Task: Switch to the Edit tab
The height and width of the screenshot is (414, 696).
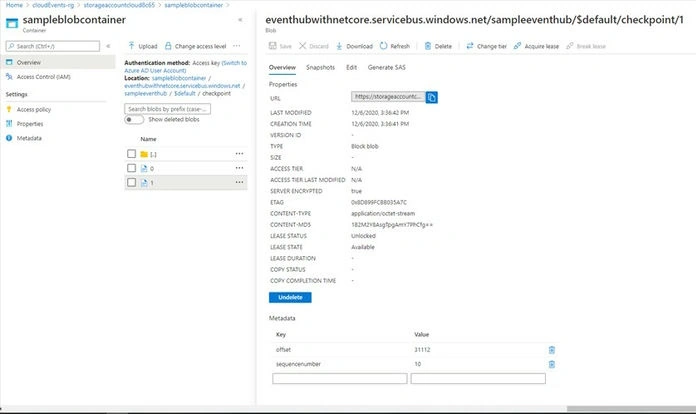Action: pyautogui.click(x=352, y=67)
